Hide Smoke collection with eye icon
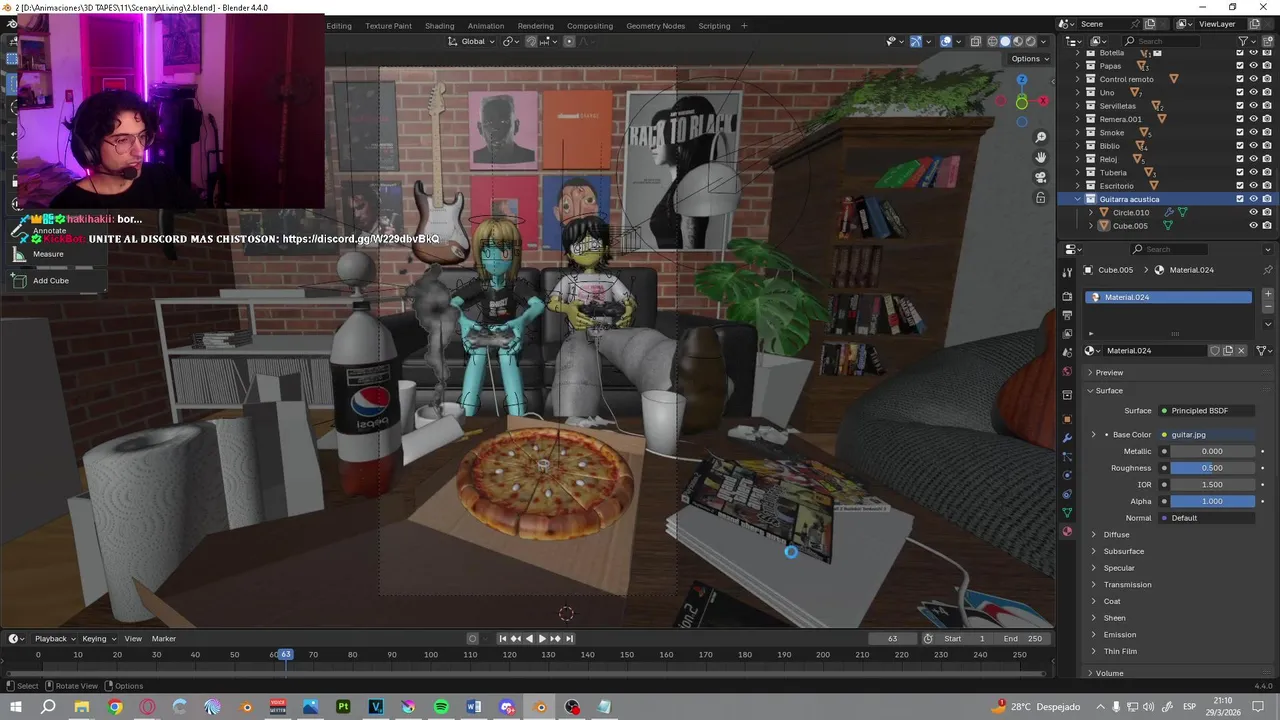Image resolution: width=1280 pixels, height=720 pixels. (1253, 132)
